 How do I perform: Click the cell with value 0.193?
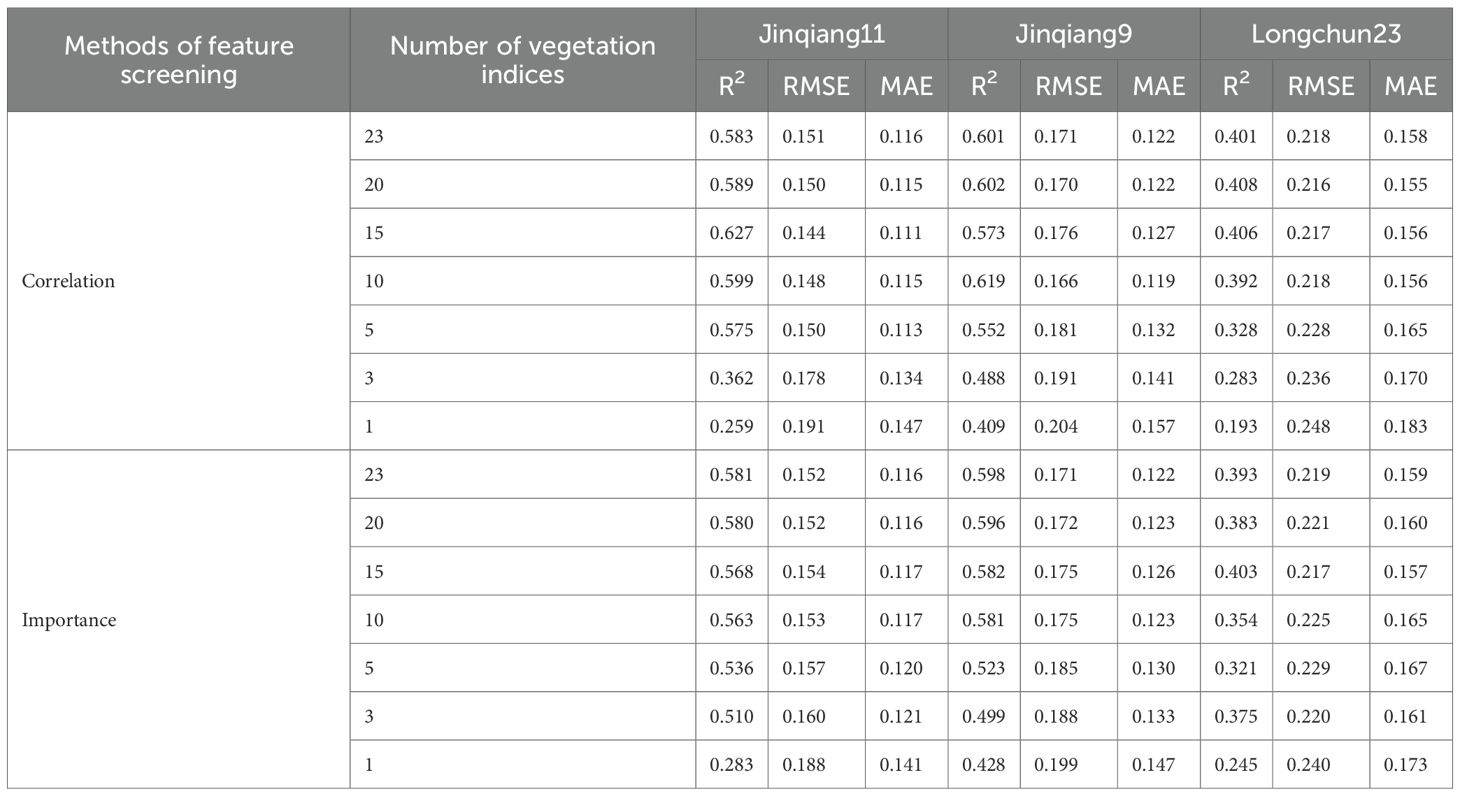[1236, 426]
